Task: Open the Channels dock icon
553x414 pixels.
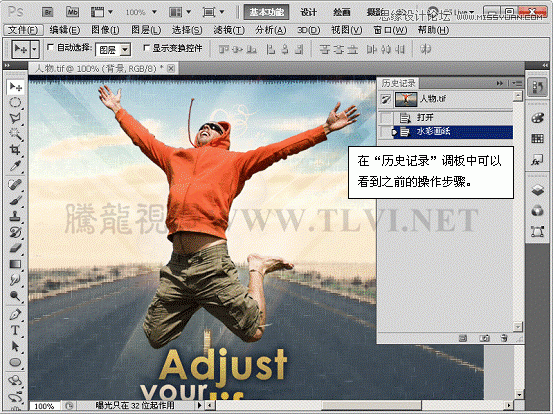Action: coord(537,211)
